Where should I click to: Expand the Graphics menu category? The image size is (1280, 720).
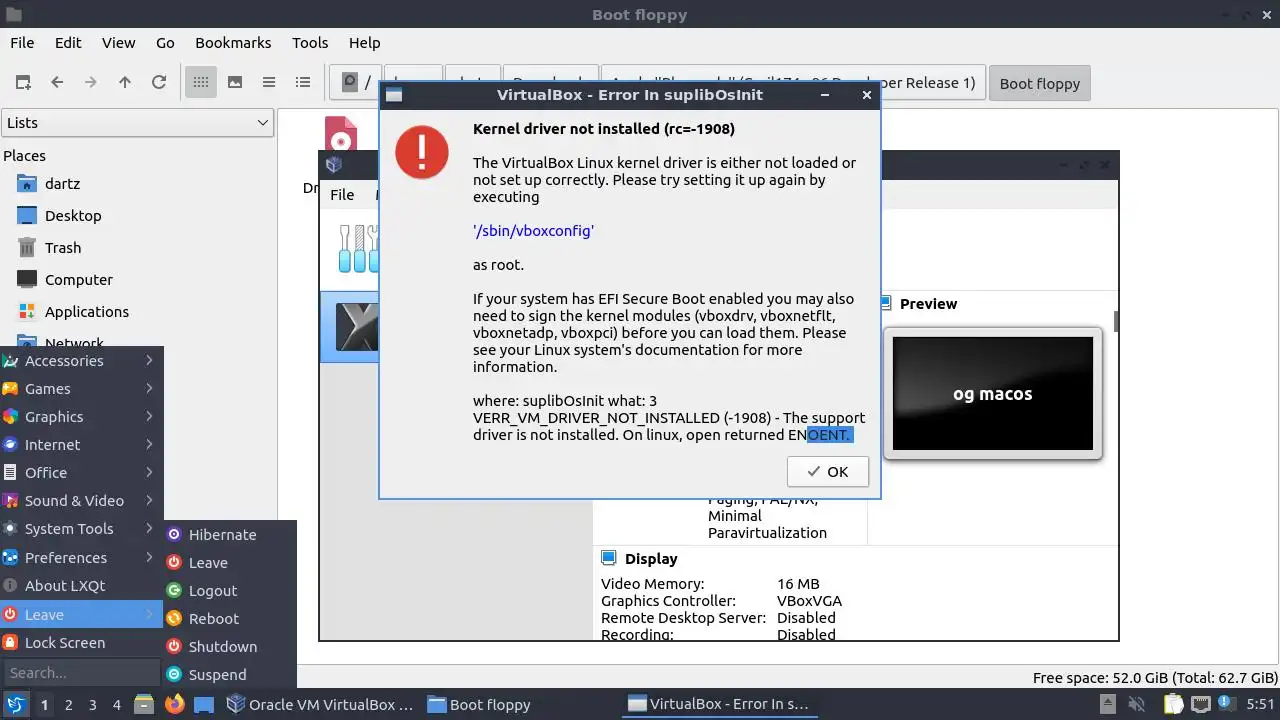(x=81, y=417)
